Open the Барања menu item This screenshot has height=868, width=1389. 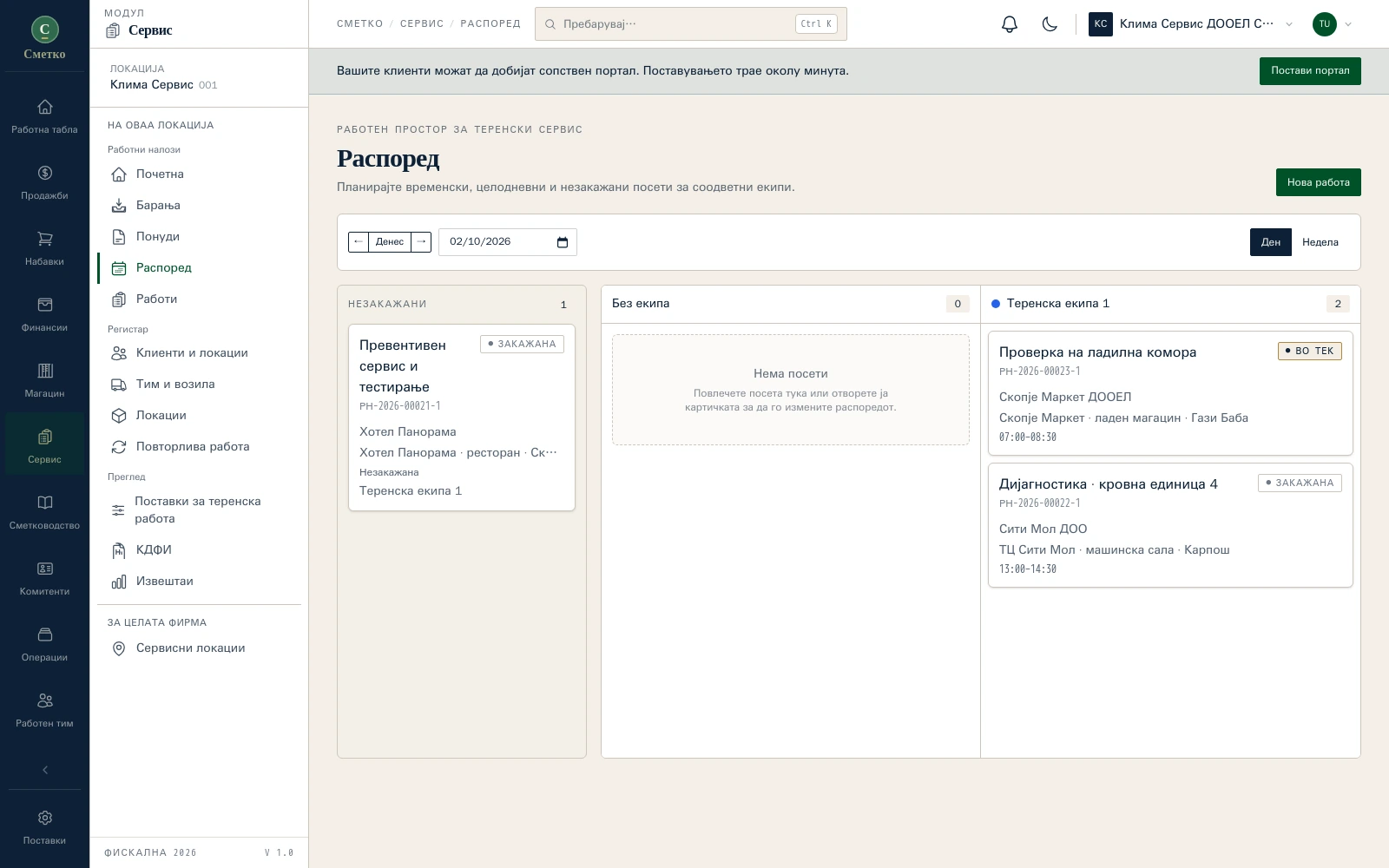[199, 206]
